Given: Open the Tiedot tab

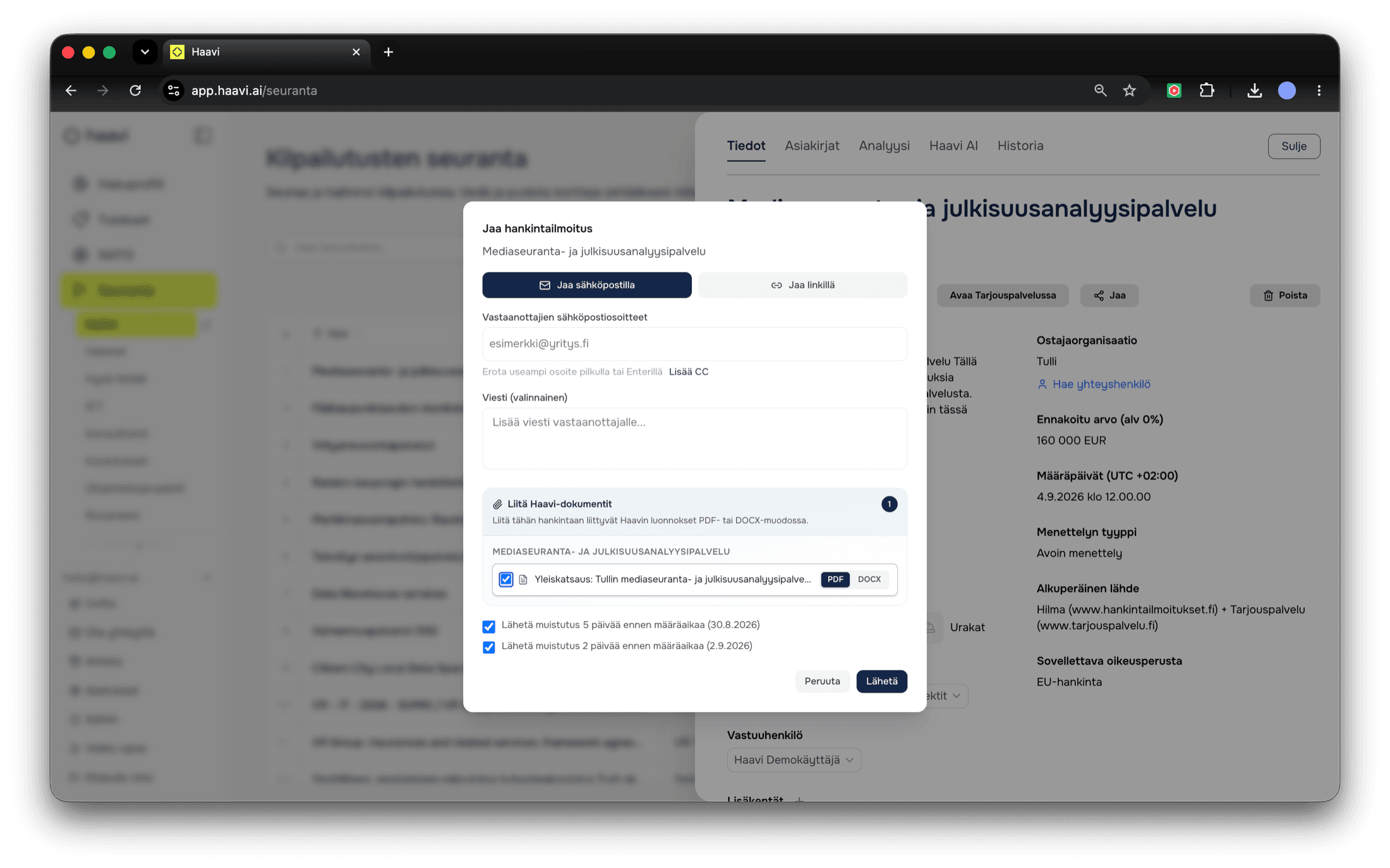Looking at the screenshot, I should coord(746,146).
